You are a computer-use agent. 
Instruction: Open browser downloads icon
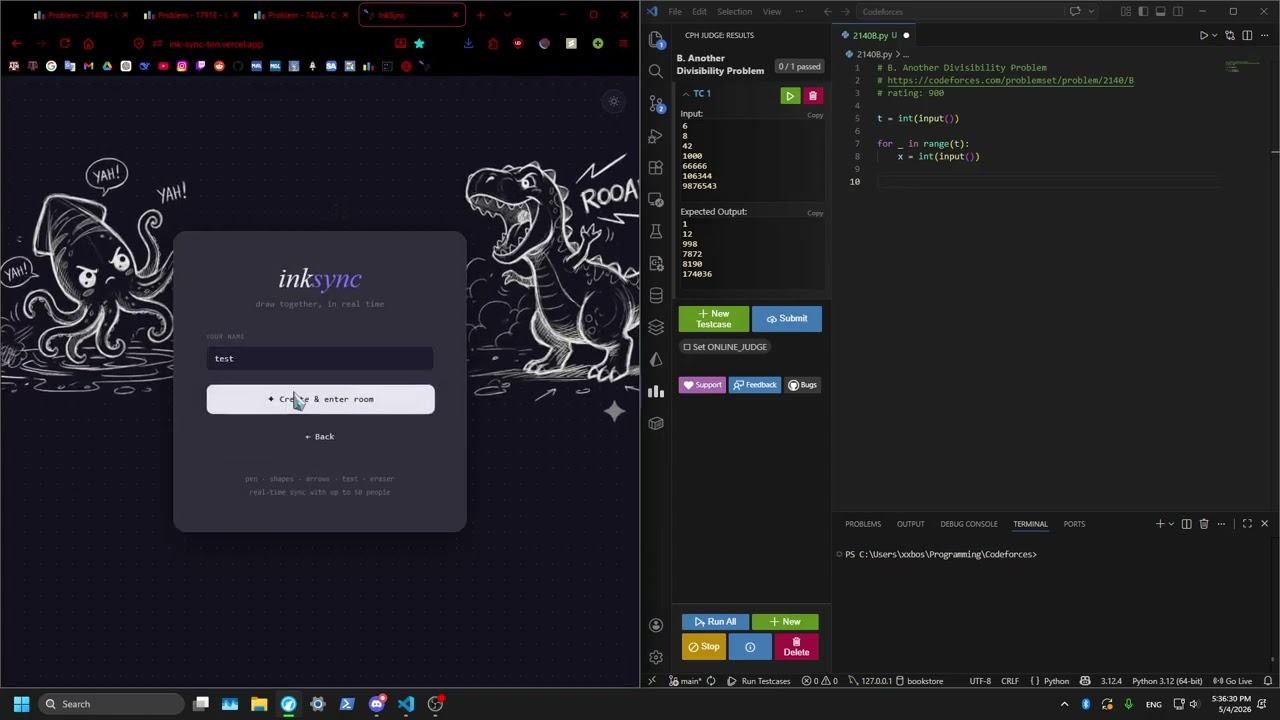click(468, 43)
